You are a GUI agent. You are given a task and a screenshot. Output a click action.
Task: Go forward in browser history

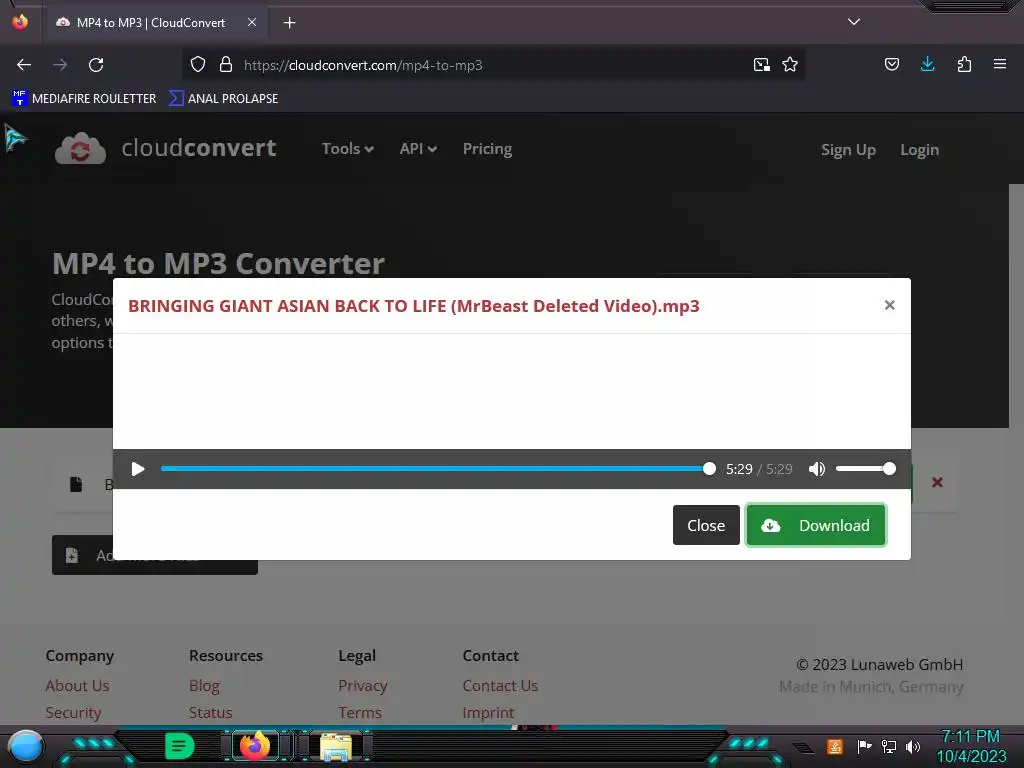click(x=60, y=65)
